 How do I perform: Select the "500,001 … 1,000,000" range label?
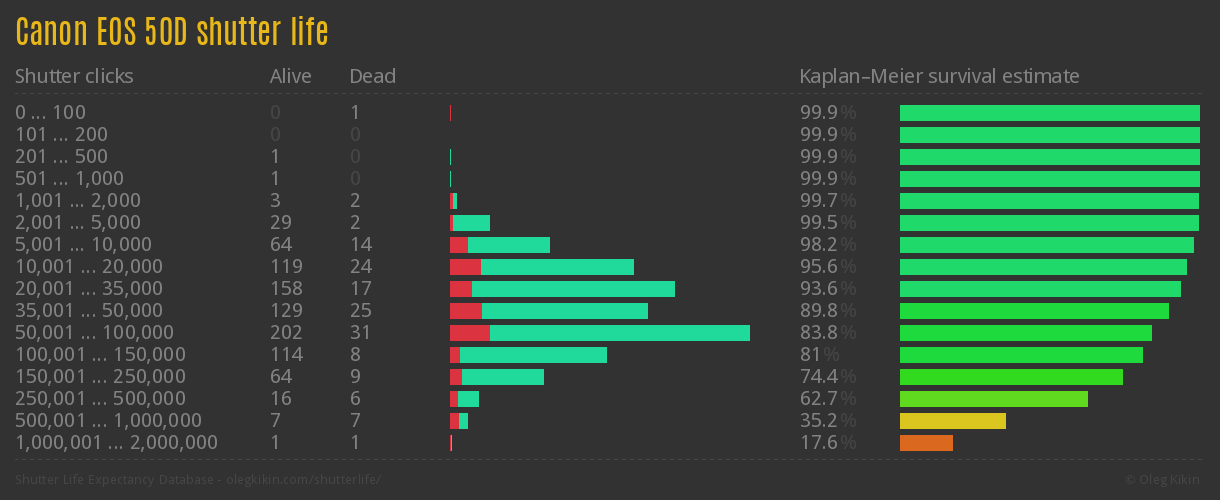(x=108, y=421)
